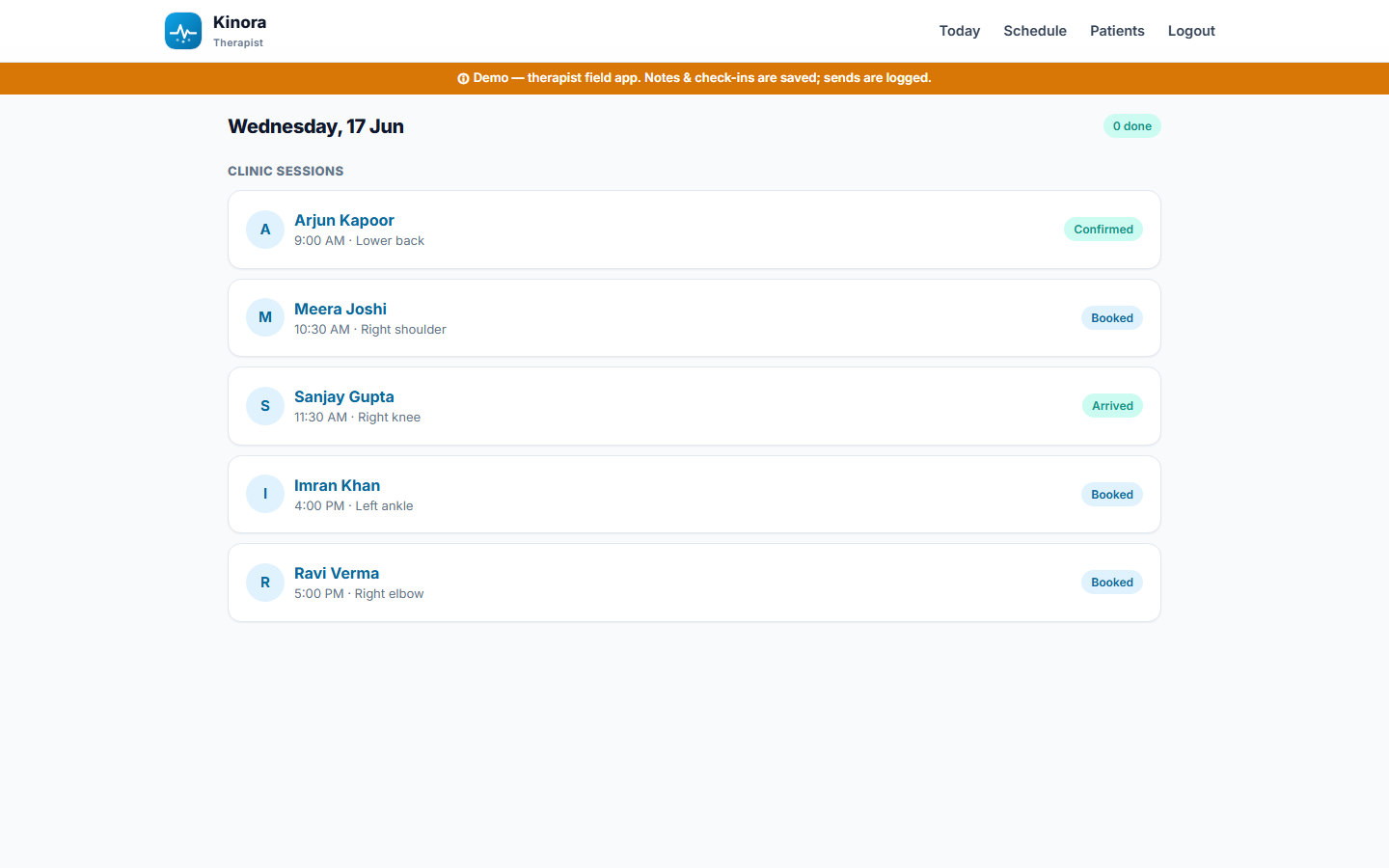Open Meera Joshi's session
Image resolution: width=1389 pixels, height=868 pixels.
pyautogui.click(x=694, y=318)
